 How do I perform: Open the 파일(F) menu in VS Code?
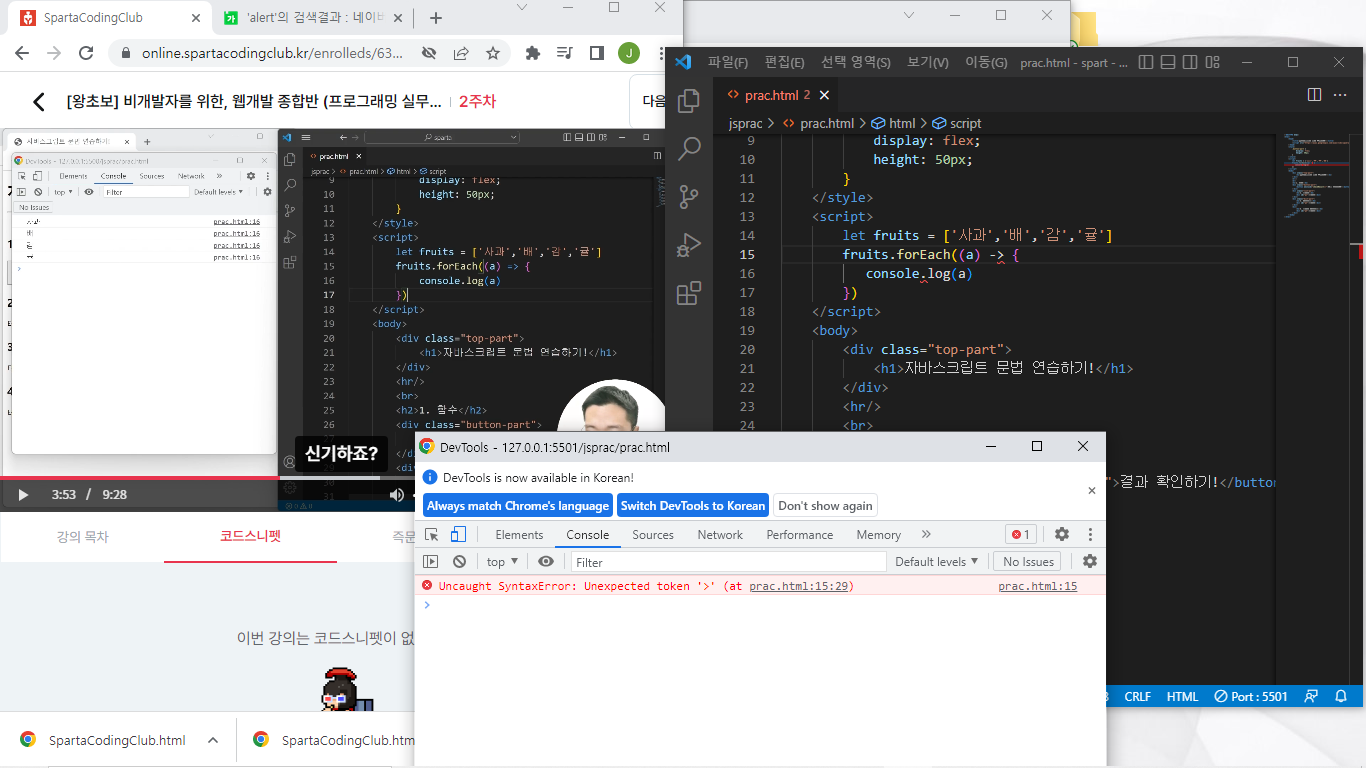(728, 62)
